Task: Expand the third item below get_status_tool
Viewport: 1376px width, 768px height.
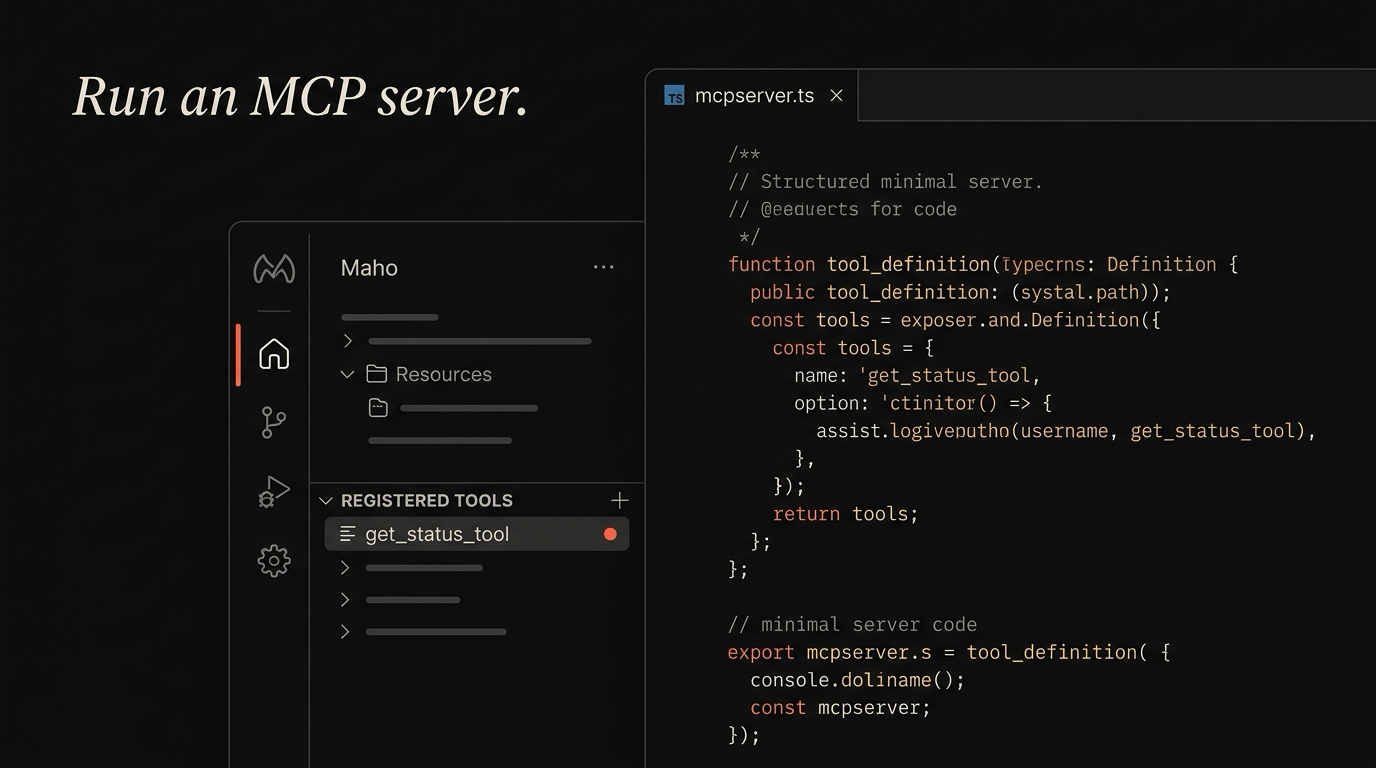Action: pos(345,632)
